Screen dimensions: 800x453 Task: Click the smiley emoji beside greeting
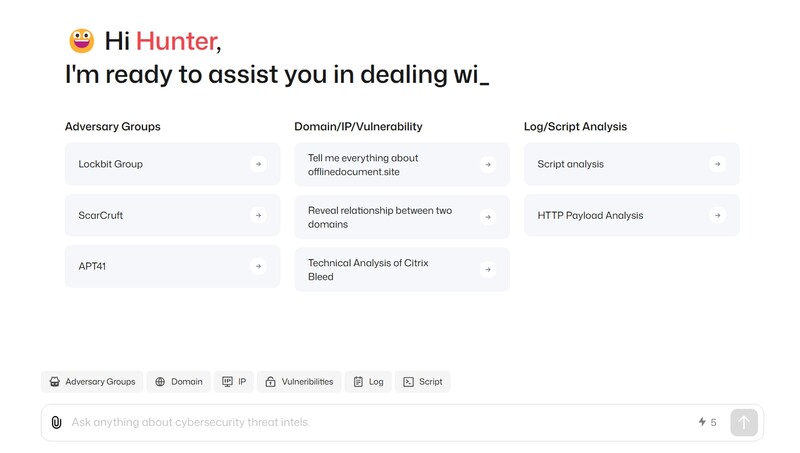coord(81,41)
